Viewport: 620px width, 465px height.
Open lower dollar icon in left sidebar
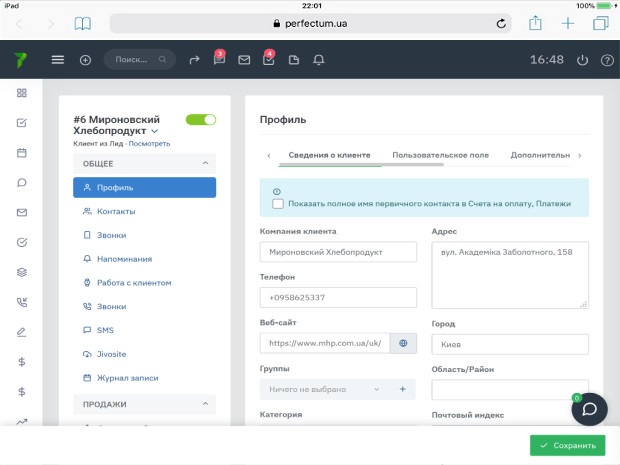[22, 392]
